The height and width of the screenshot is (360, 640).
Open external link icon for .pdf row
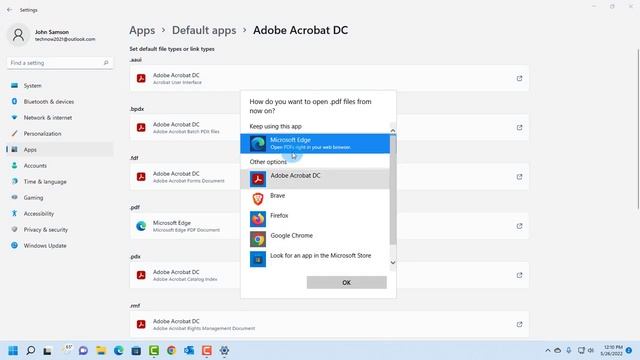(519, 226)
